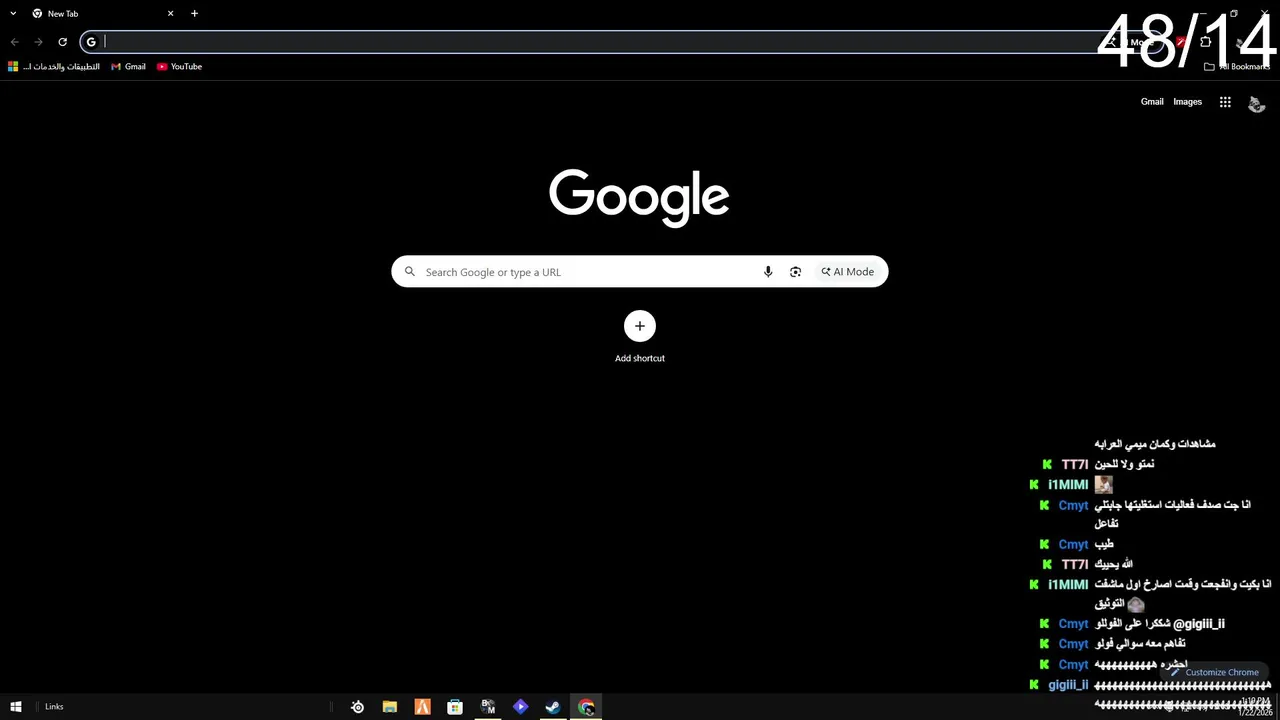Open the YouTube bookmark
The height and width of the screenshot is (720, 1280).
(179, 67)
